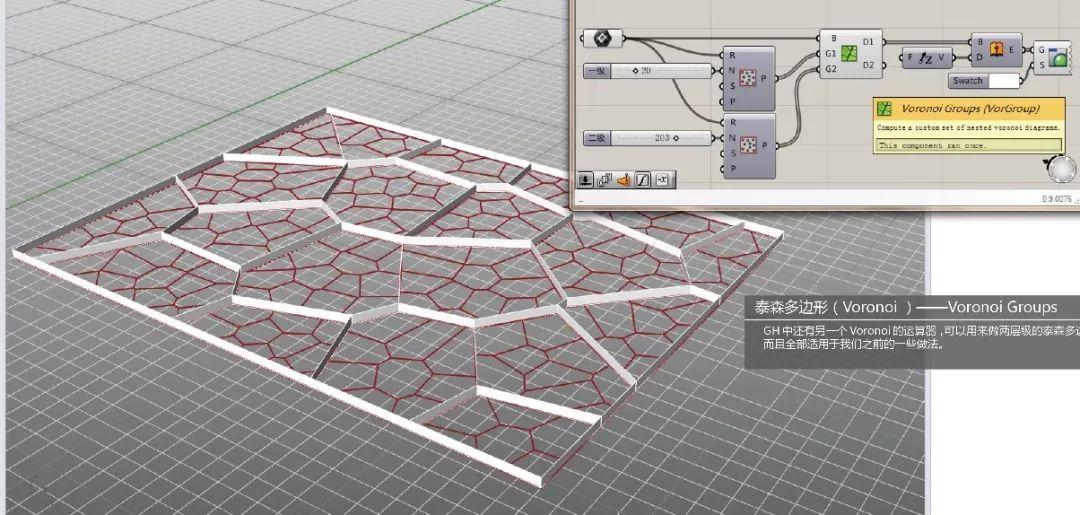Click caption line '而且全部适用于我们之前的一些做法'

pyautogui.click(x=852, y=344)
